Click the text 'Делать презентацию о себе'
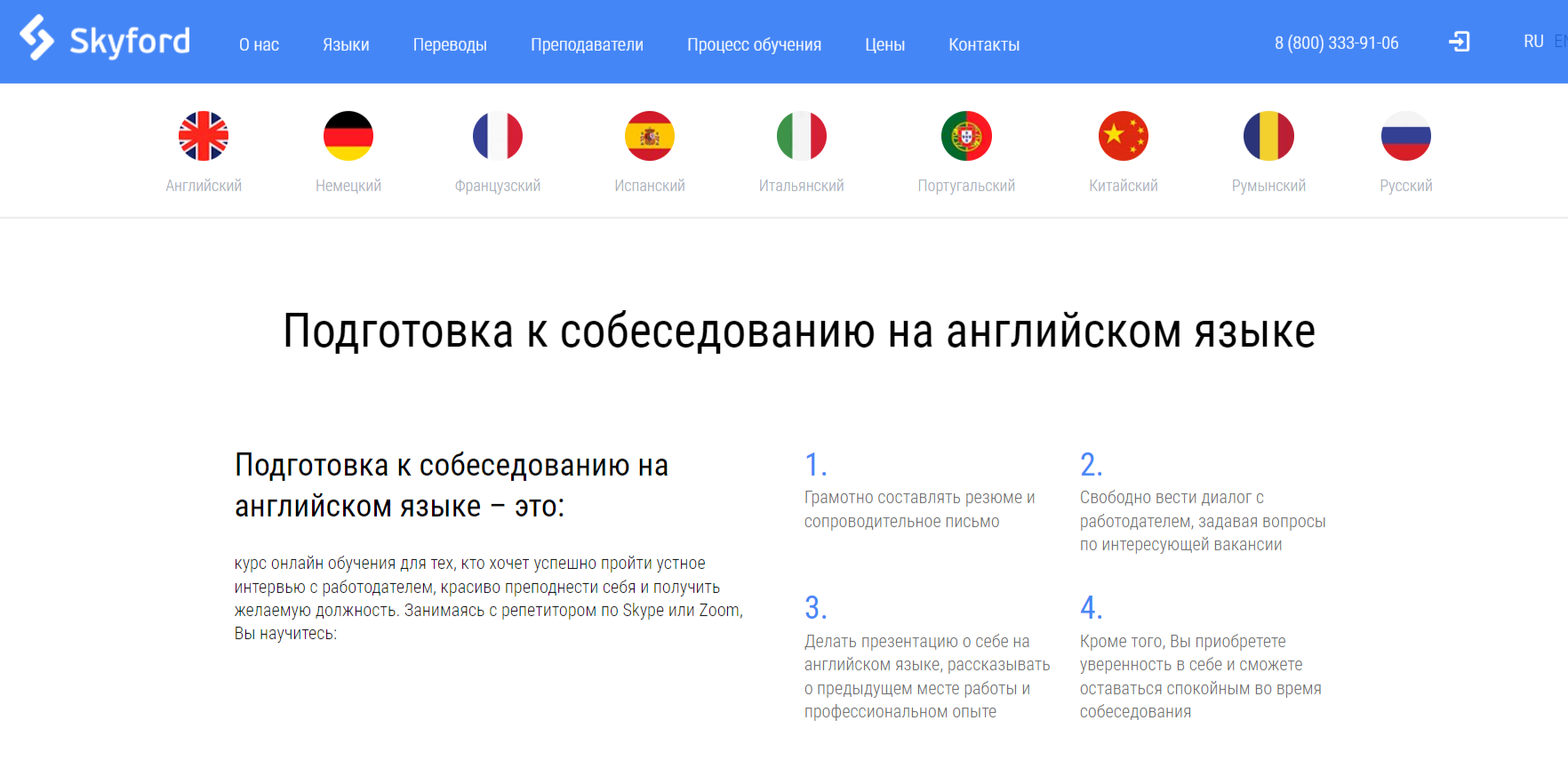The height and width of the screenshot is (761, 1568). [916, 642]
